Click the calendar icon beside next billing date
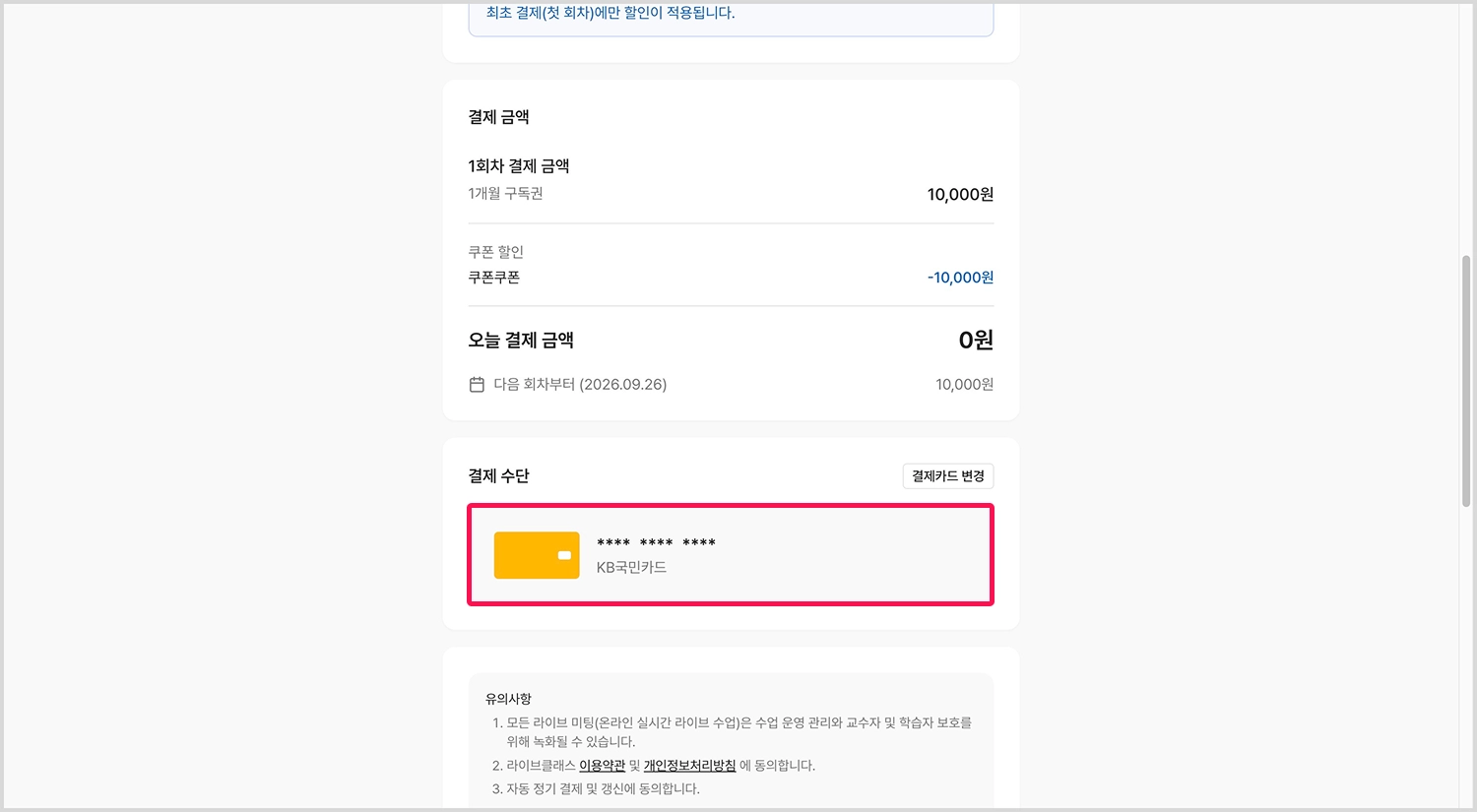Screen dimensions: 1477x812 coord(477,385)
